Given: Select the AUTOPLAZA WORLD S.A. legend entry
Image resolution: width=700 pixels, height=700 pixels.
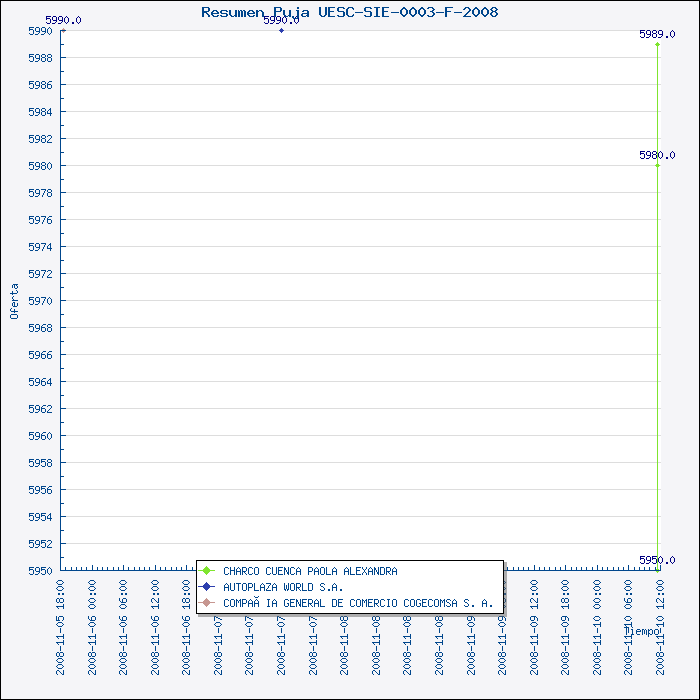Looking at the screenshot, I should pyautogui.click(x=283, y=587).
